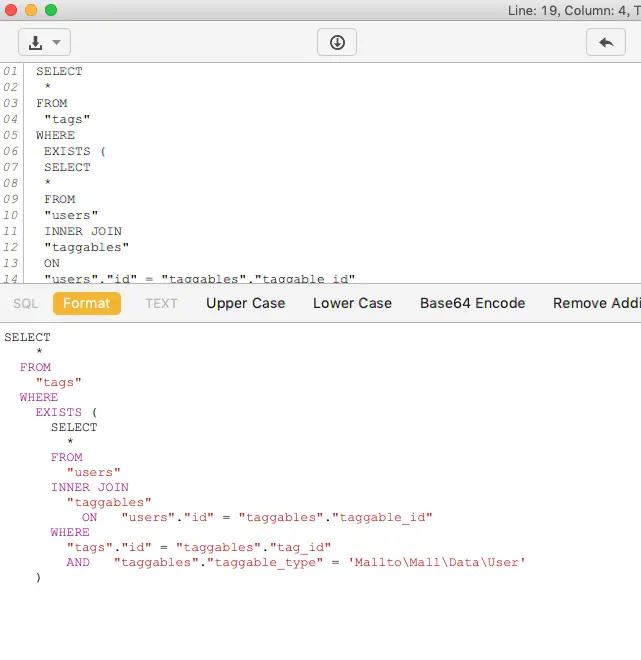The width and height of the screenshot is (641, 660).
Task: Click line number 09 in the gutter
Action: pos(11,199)
